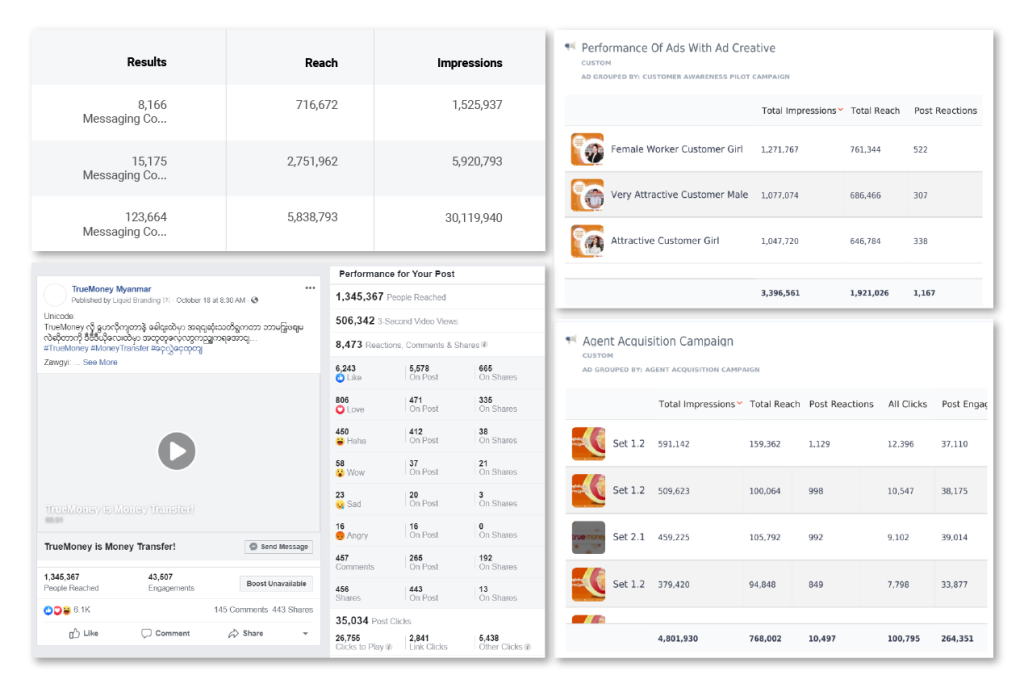View the 145 Comments link on post

click(241, 609)
